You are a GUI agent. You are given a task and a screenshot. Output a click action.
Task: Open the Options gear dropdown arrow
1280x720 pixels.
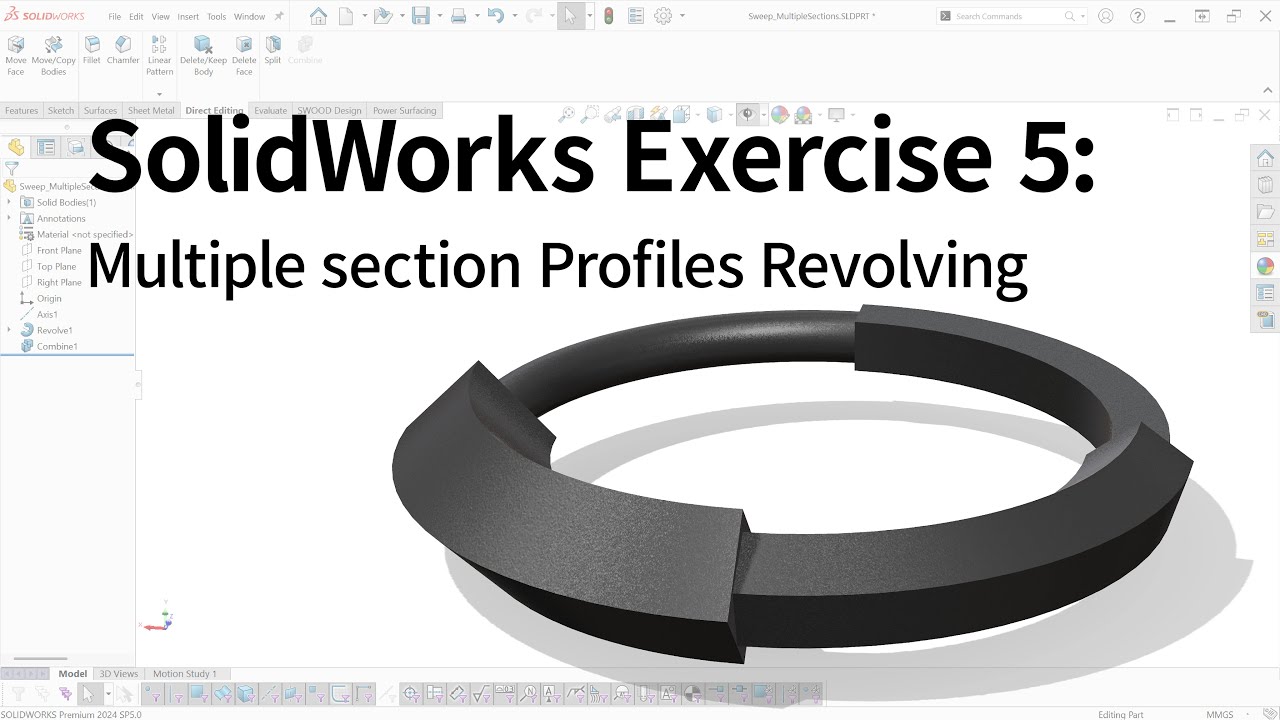point(683,16)
